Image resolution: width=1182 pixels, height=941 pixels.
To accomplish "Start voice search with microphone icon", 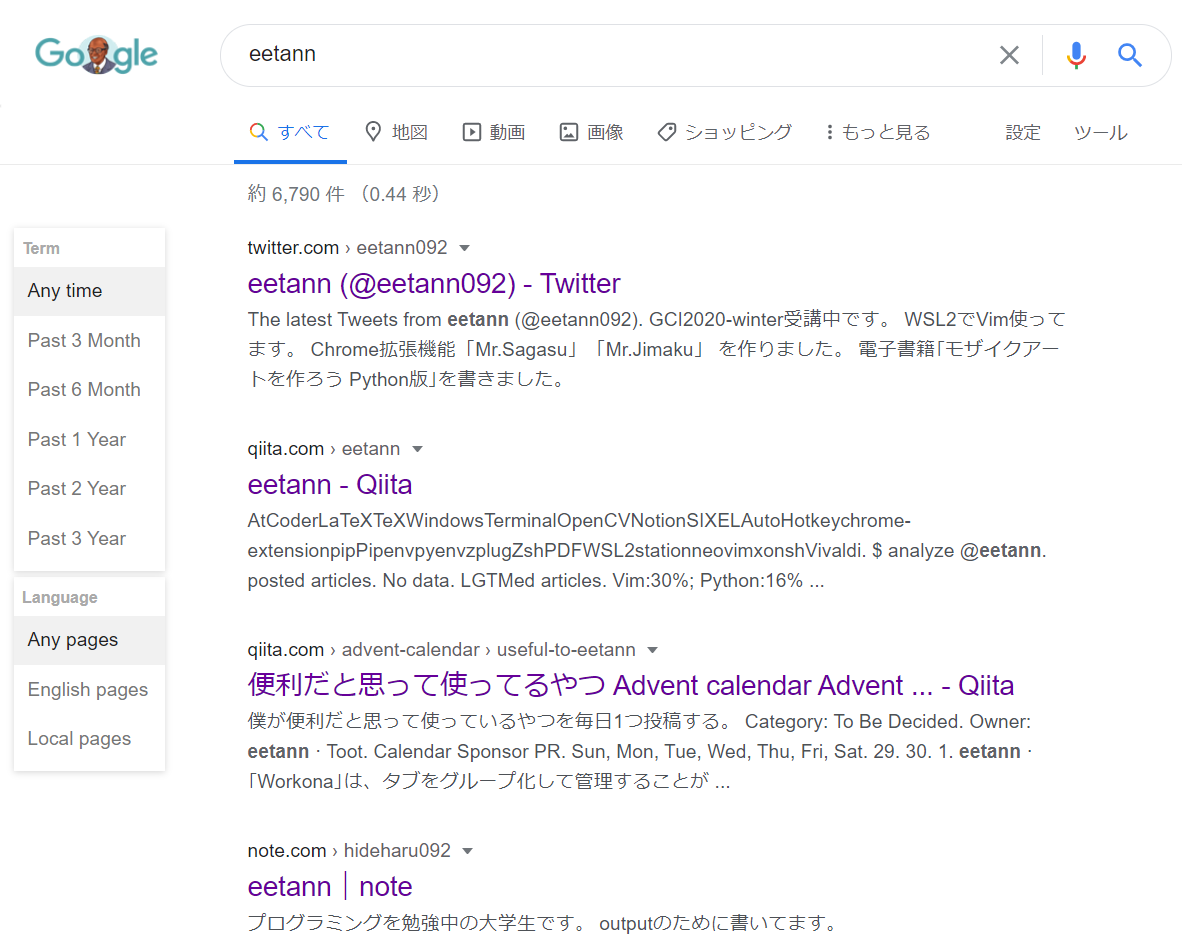I will point(1076,55).
